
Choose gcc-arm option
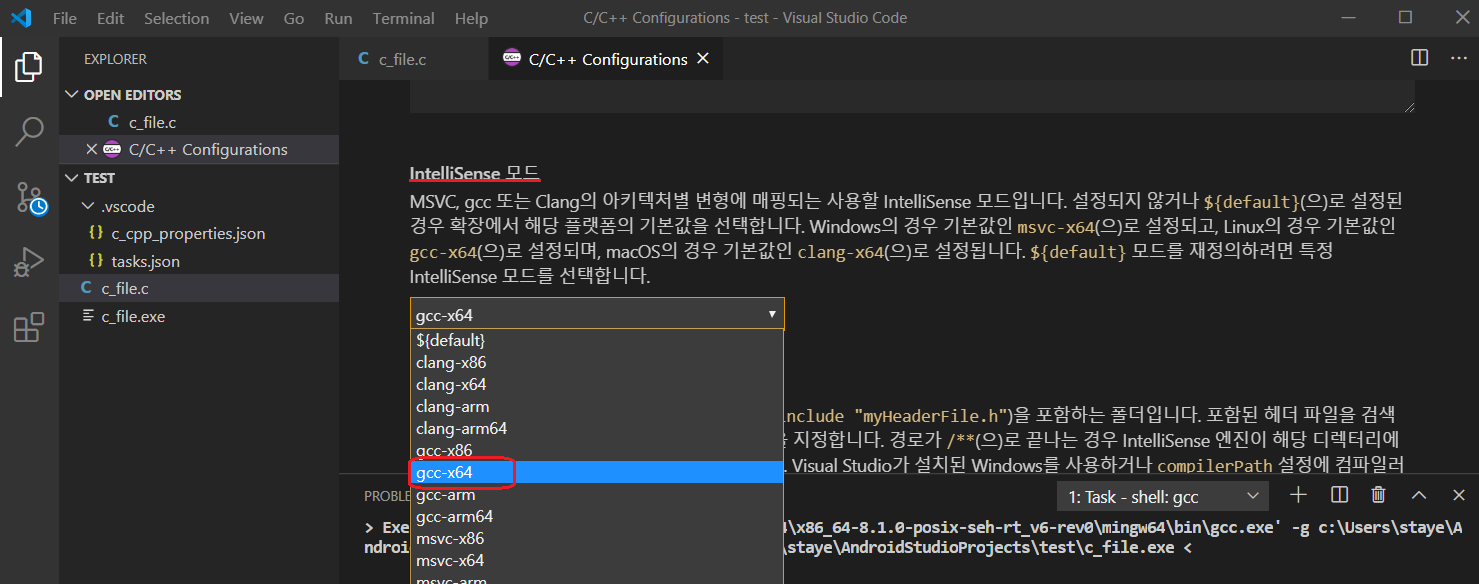click(597, 494)
